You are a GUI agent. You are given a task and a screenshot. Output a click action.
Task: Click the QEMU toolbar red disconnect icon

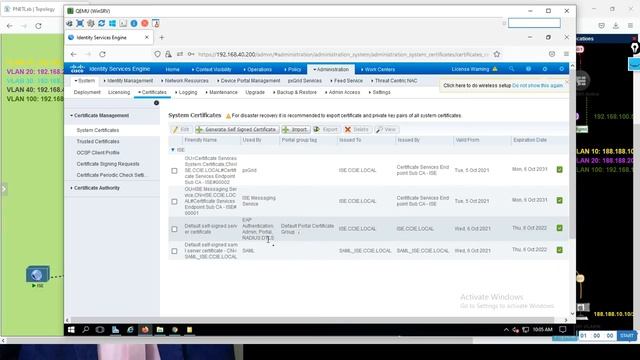pyautogui.click(x=144, y=23)
